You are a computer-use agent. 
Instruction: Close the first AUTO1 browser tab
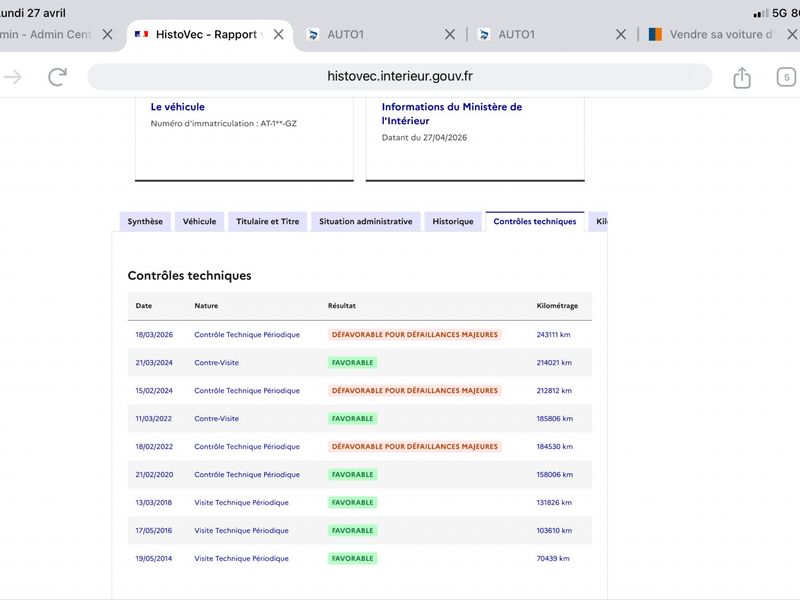pyautogui.click(x=449, y=34)
